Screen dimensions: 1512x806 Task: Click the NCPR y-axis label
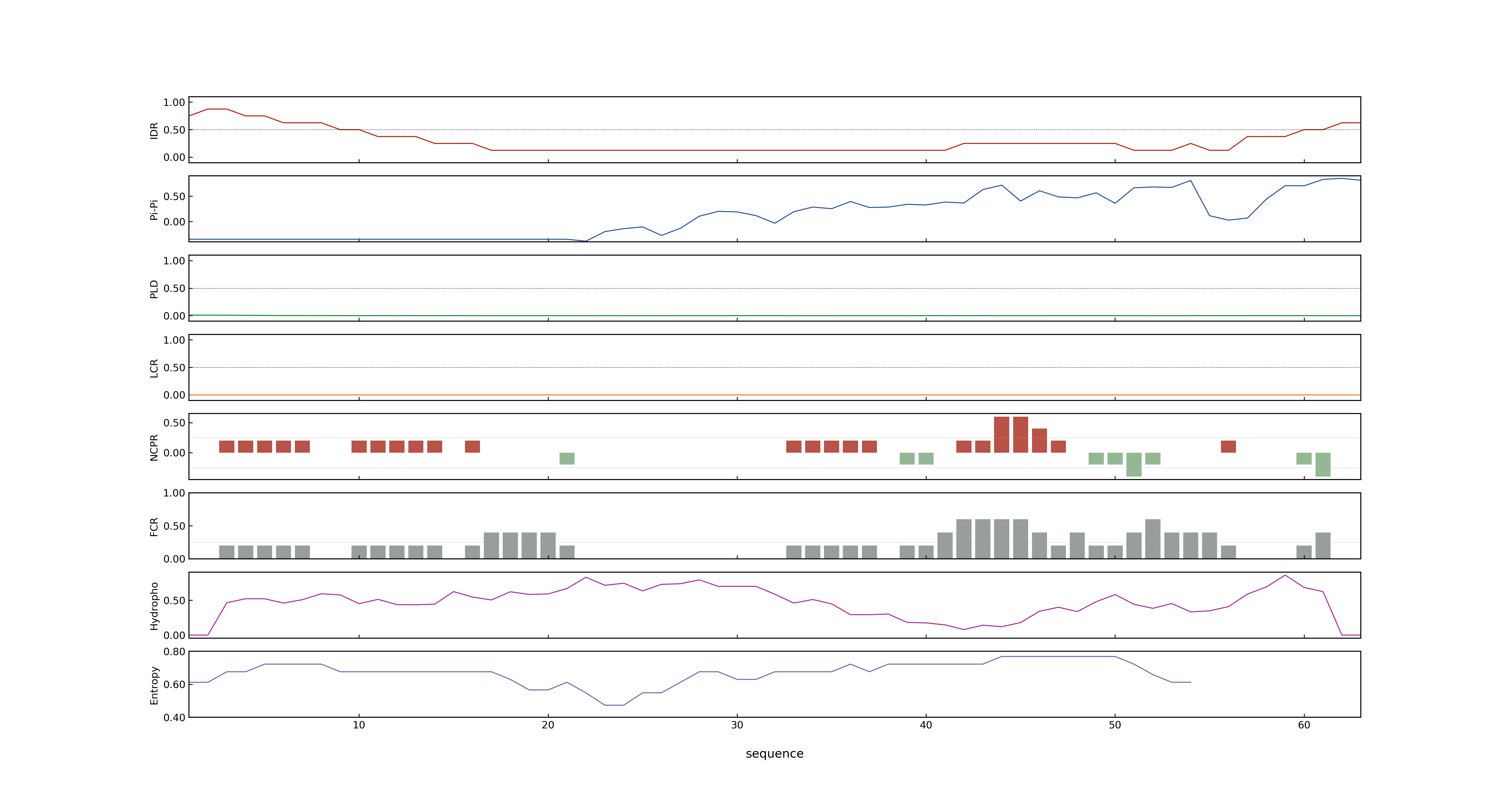pyautogui.click(x=154, y=447)
